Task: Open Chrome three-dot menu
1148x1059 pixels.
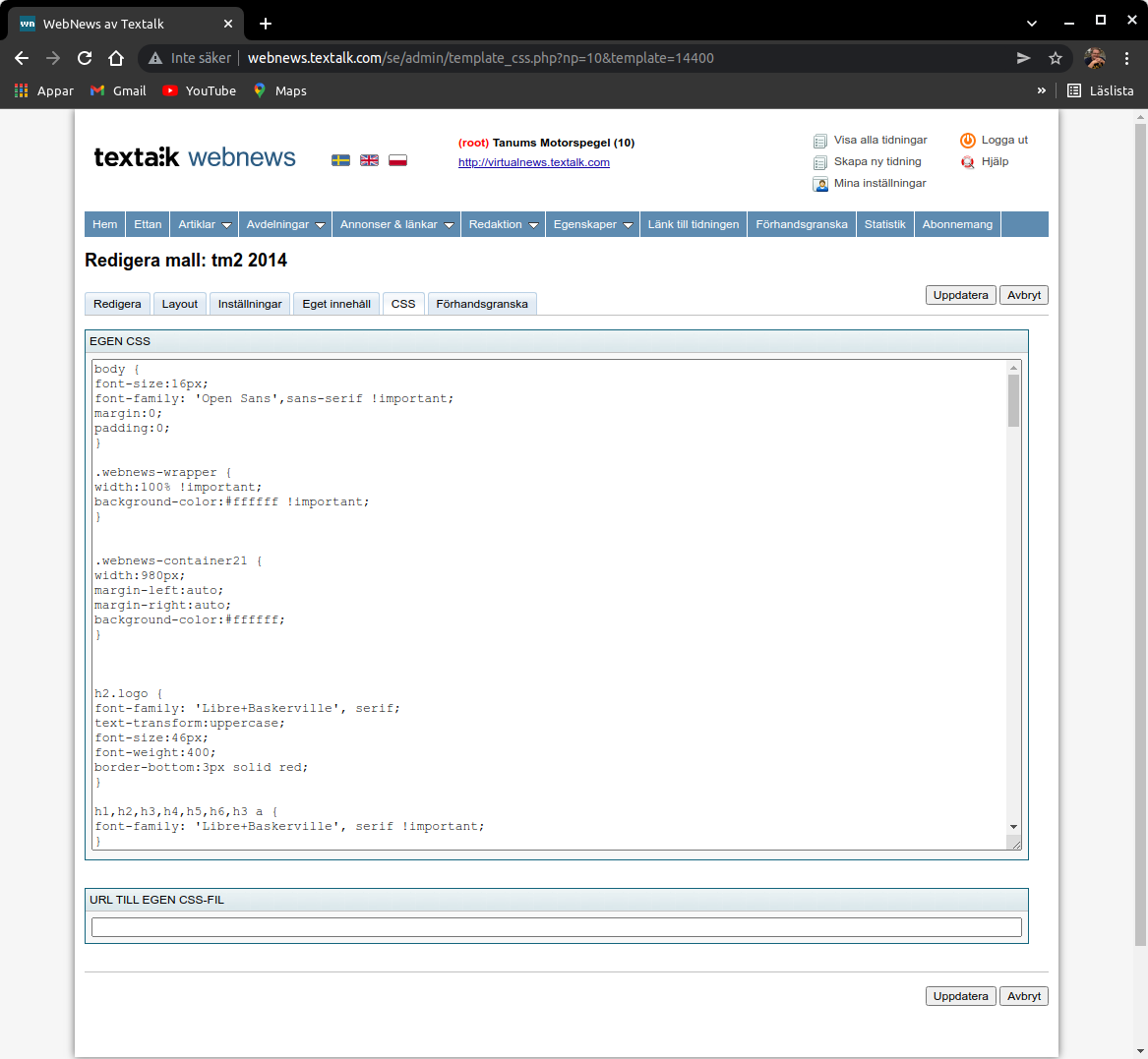Action: click(x=1126, y=58)
